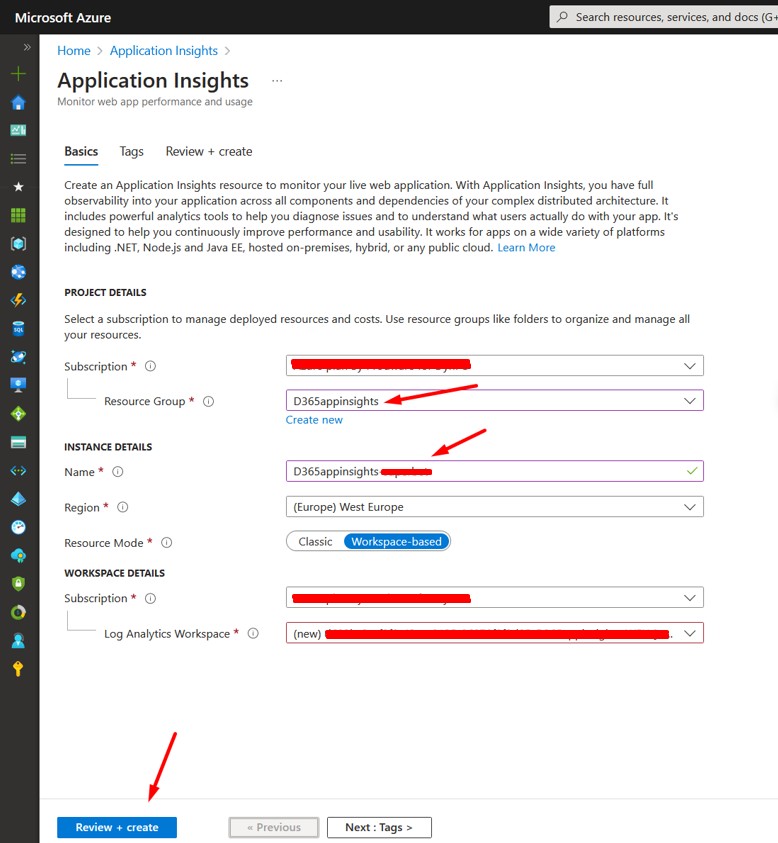Focus the Search resources, services, and docs box
The height and width of the screenshot is (843, 778).
pos(663,17)
